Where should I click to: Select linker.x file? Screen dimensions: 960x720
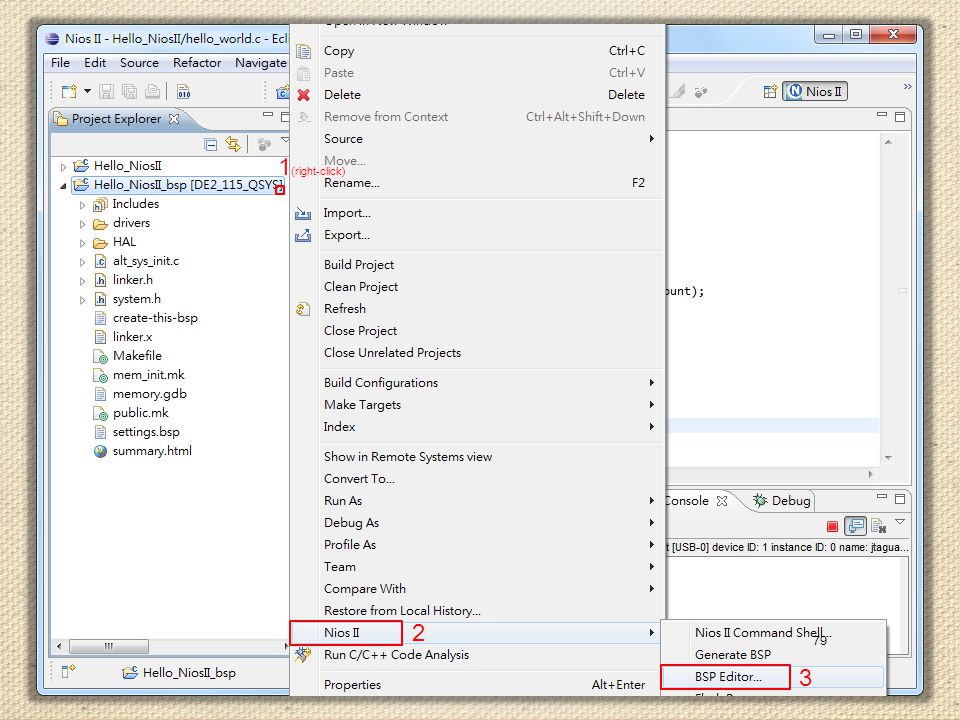132,337
